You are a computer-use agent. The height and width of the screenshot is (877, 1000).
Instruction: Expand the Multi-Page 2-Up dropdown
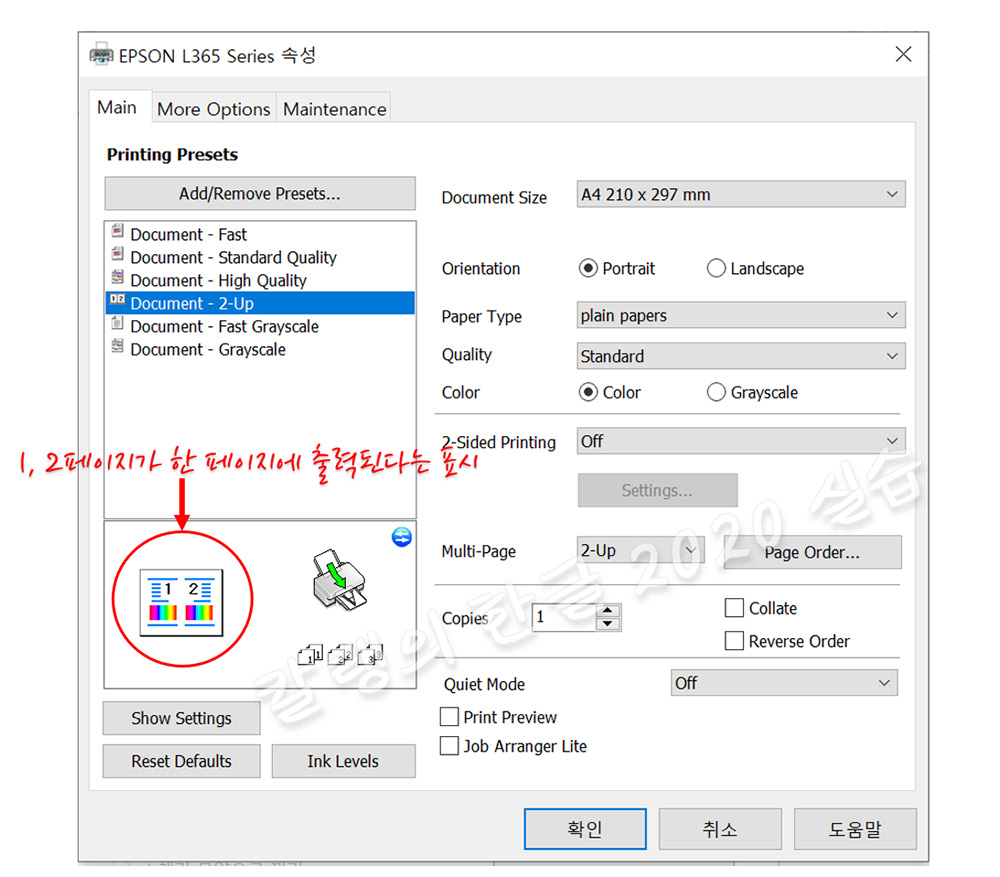[640, 550]
